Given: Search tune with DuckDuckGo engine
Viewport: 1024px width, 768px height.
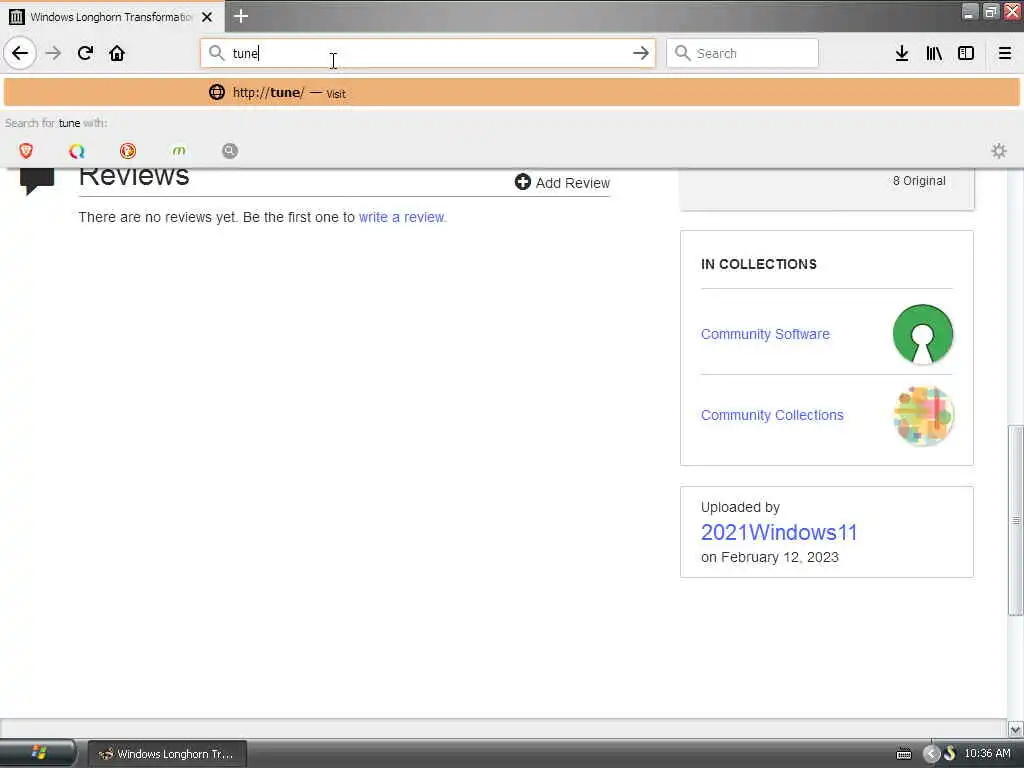Looking at the screenshot, I should (x=128, y=151).
